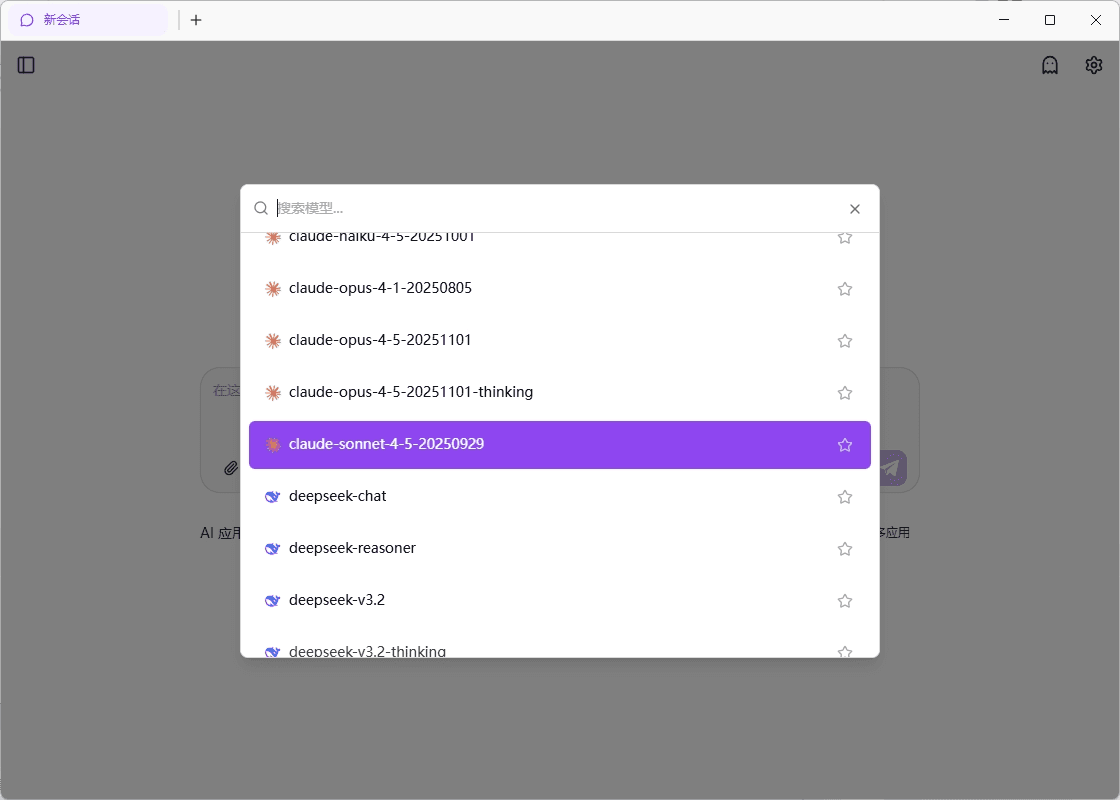Image resolution: width=1120 pixels, height=800 pixels.
Task: Click the paperclip attachment icon
Action: coord(230,468)
